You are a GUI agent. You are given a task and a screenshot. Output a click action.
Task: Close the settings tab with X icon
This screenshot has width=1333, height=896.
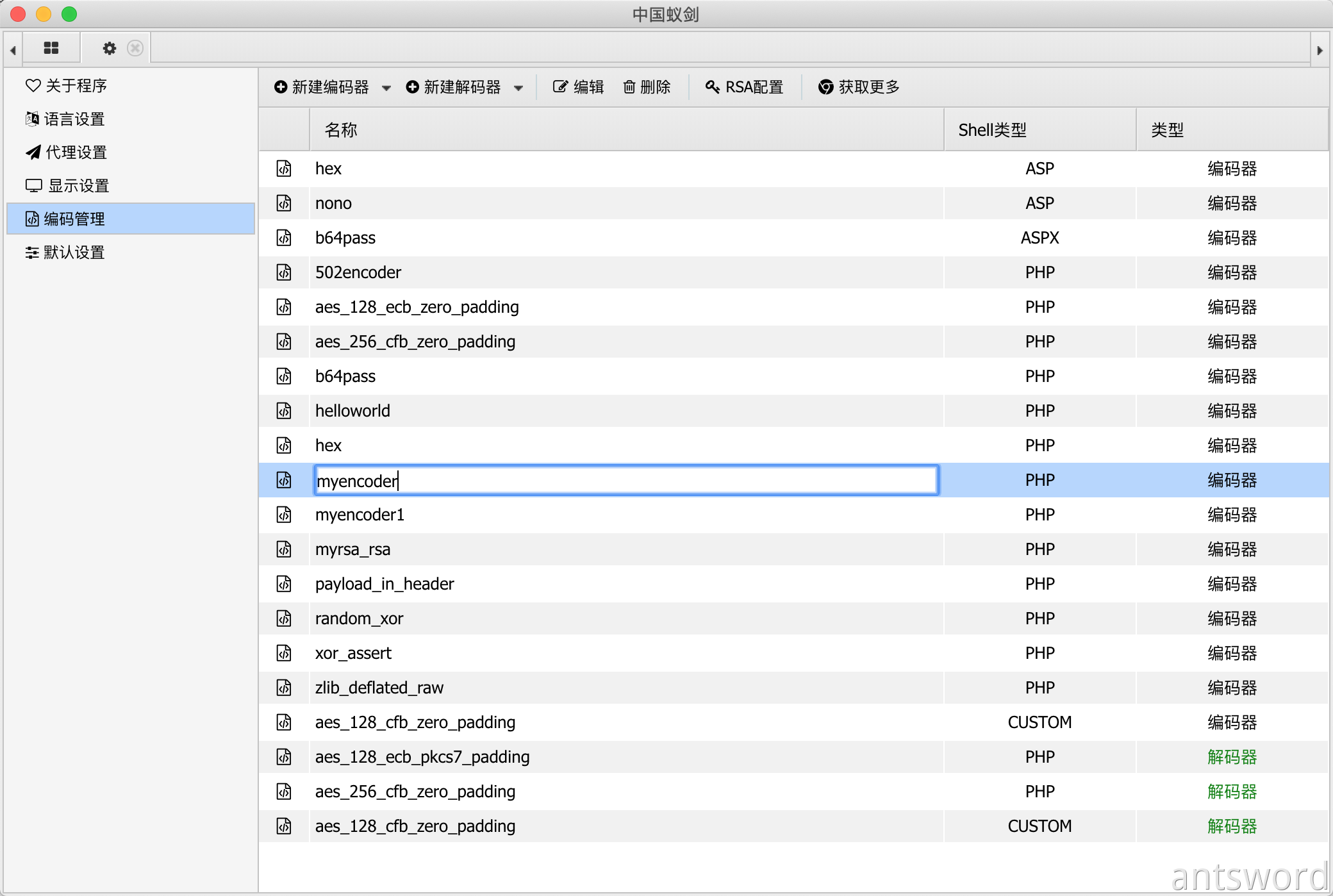(x=135, y=48)
